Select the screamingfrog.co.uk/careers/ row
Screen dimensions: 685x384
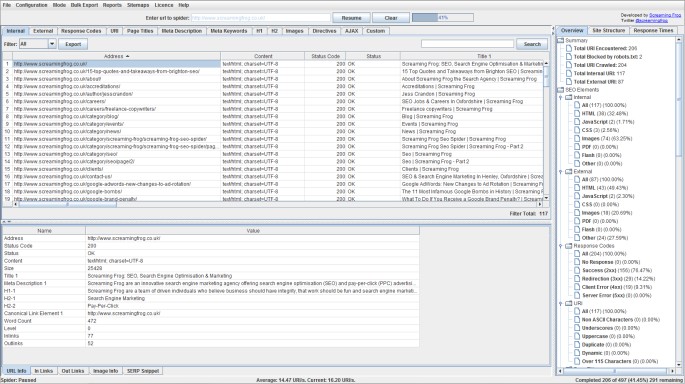[273, 101]
